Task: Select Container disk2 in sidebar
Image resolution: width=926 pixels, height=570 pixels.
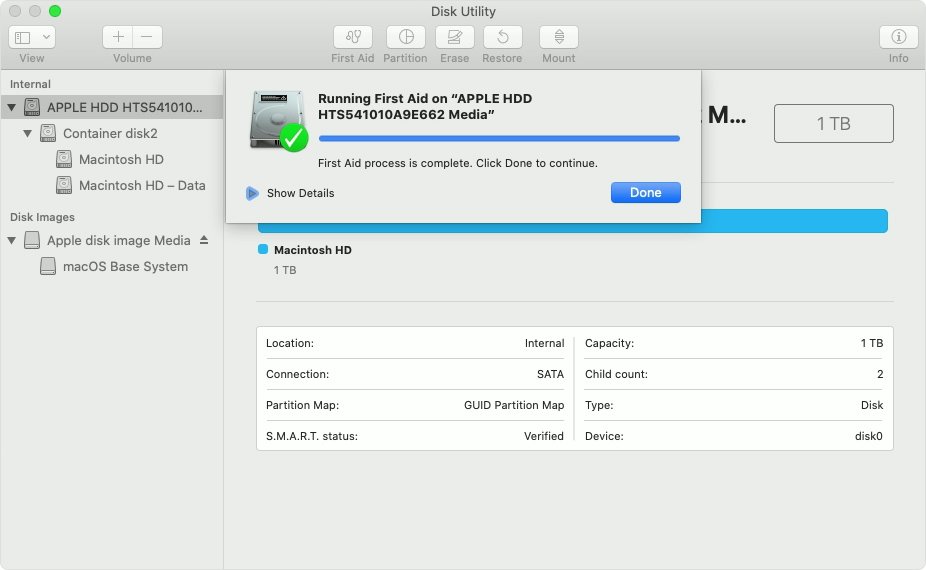Action: (110, 133)
